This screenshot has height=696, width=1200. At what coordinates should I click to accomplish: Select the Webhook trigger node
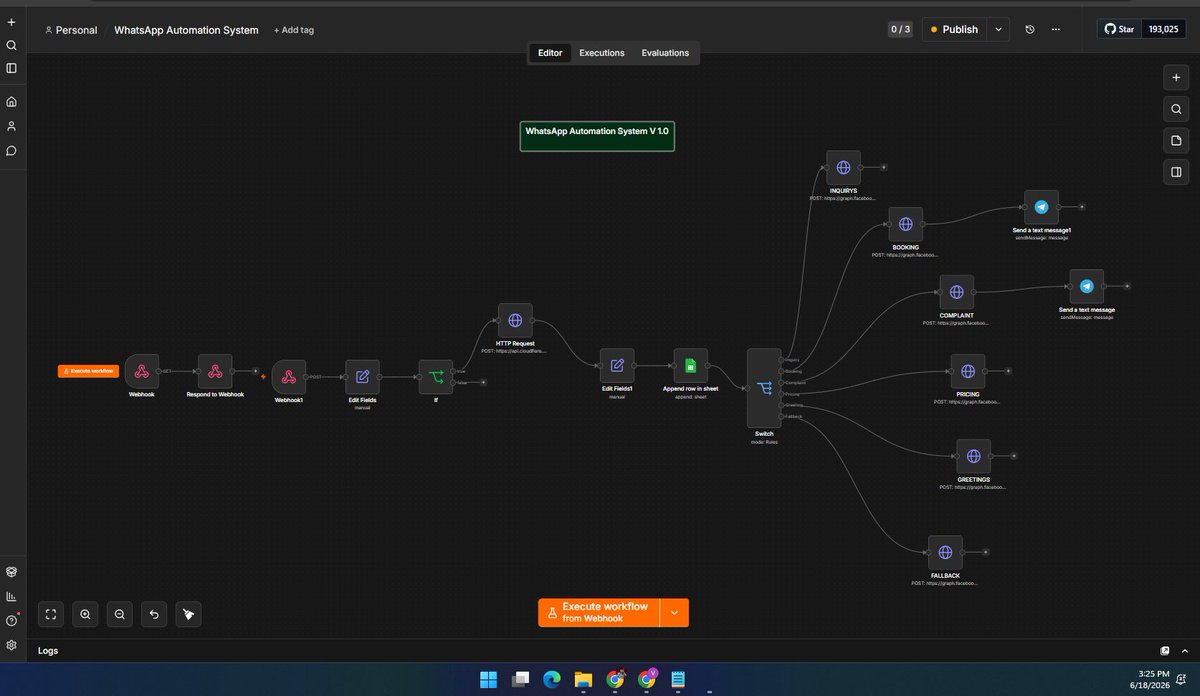(142, 371)
